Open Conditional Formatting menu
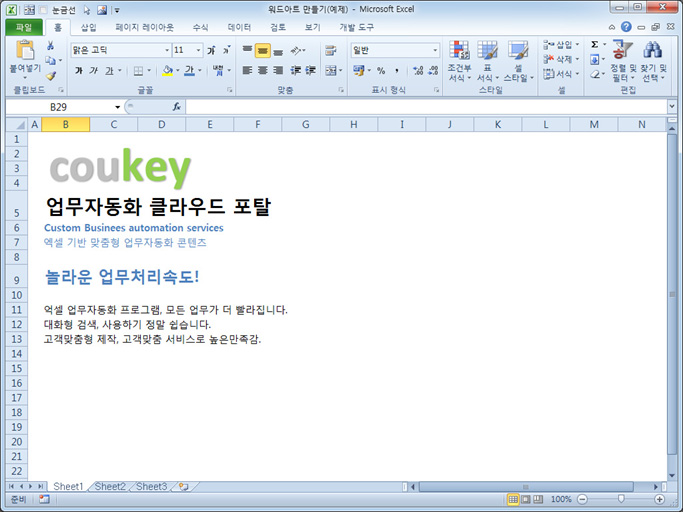 [460, 61]
